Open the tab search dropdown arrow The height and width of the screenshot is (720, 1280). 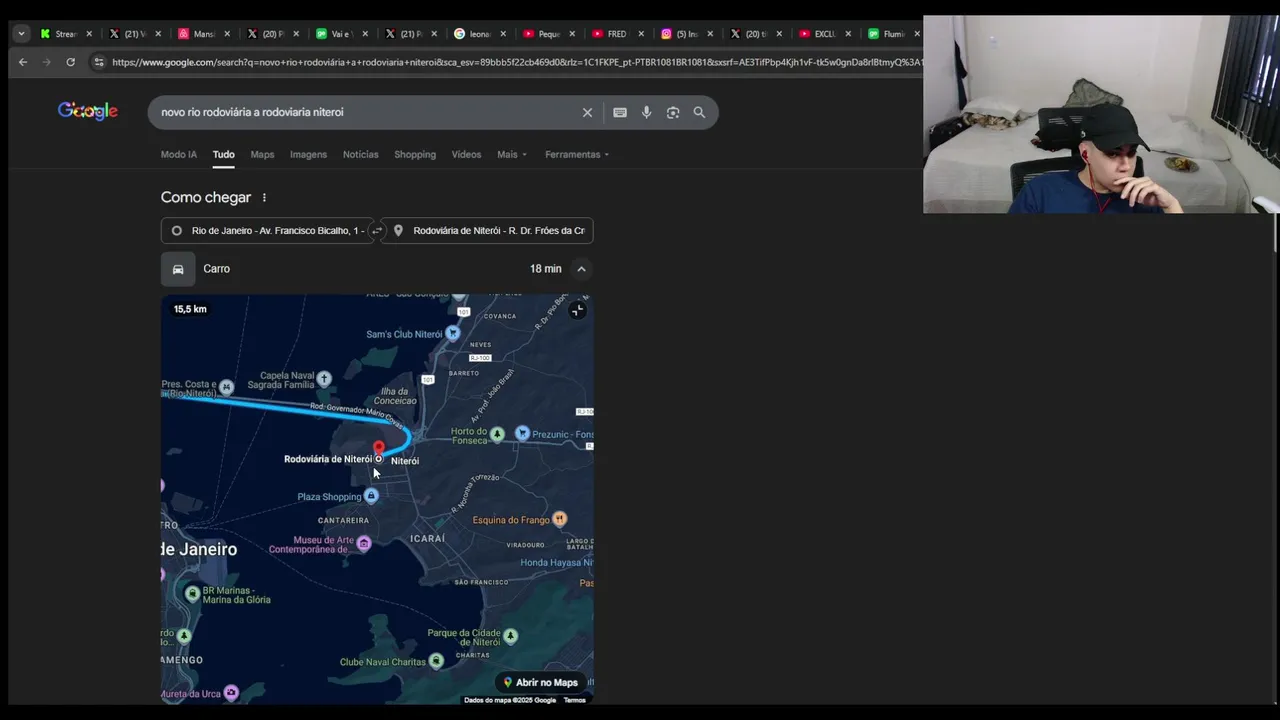tap(21, 33)
